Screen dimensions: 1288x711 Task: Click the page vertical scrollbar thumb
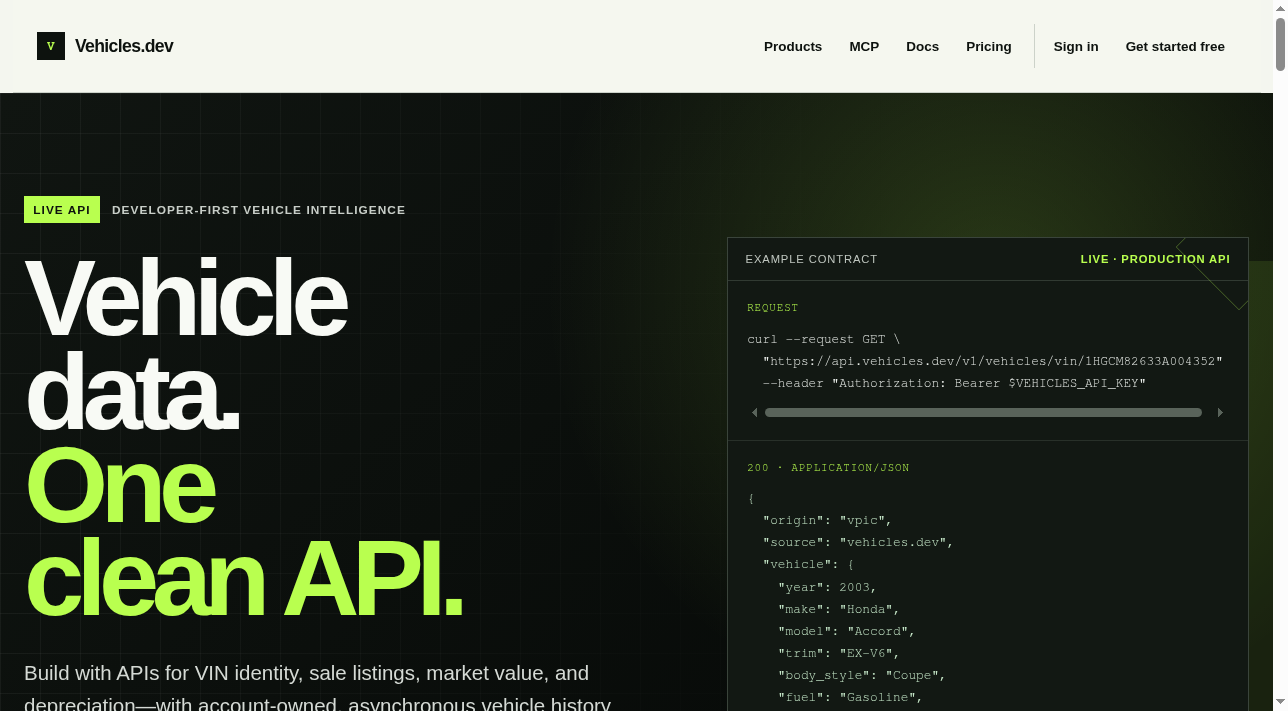tap(1280, 44)
